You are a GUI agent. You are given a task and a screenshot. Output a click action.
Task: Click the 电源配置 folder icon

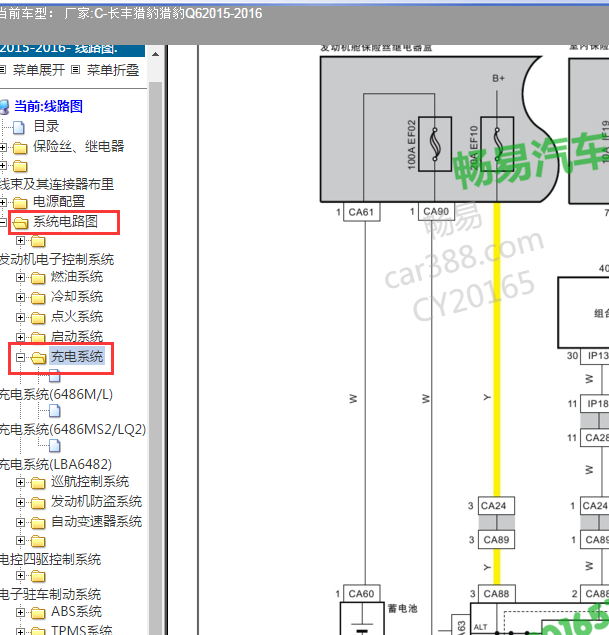[20, 202]
